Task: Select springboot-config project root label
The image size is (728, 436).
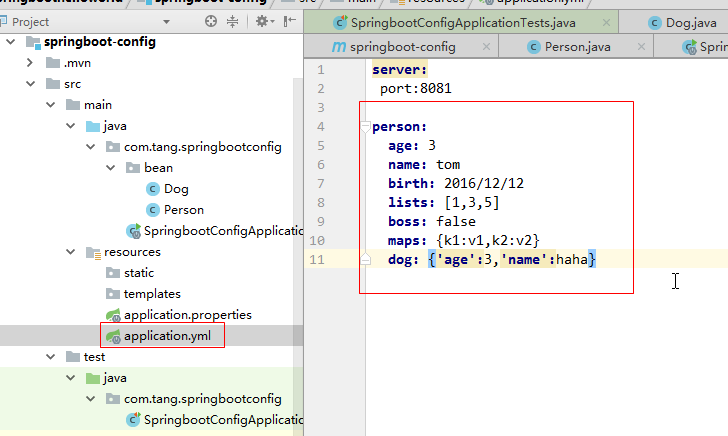Action: click(100, 42)
